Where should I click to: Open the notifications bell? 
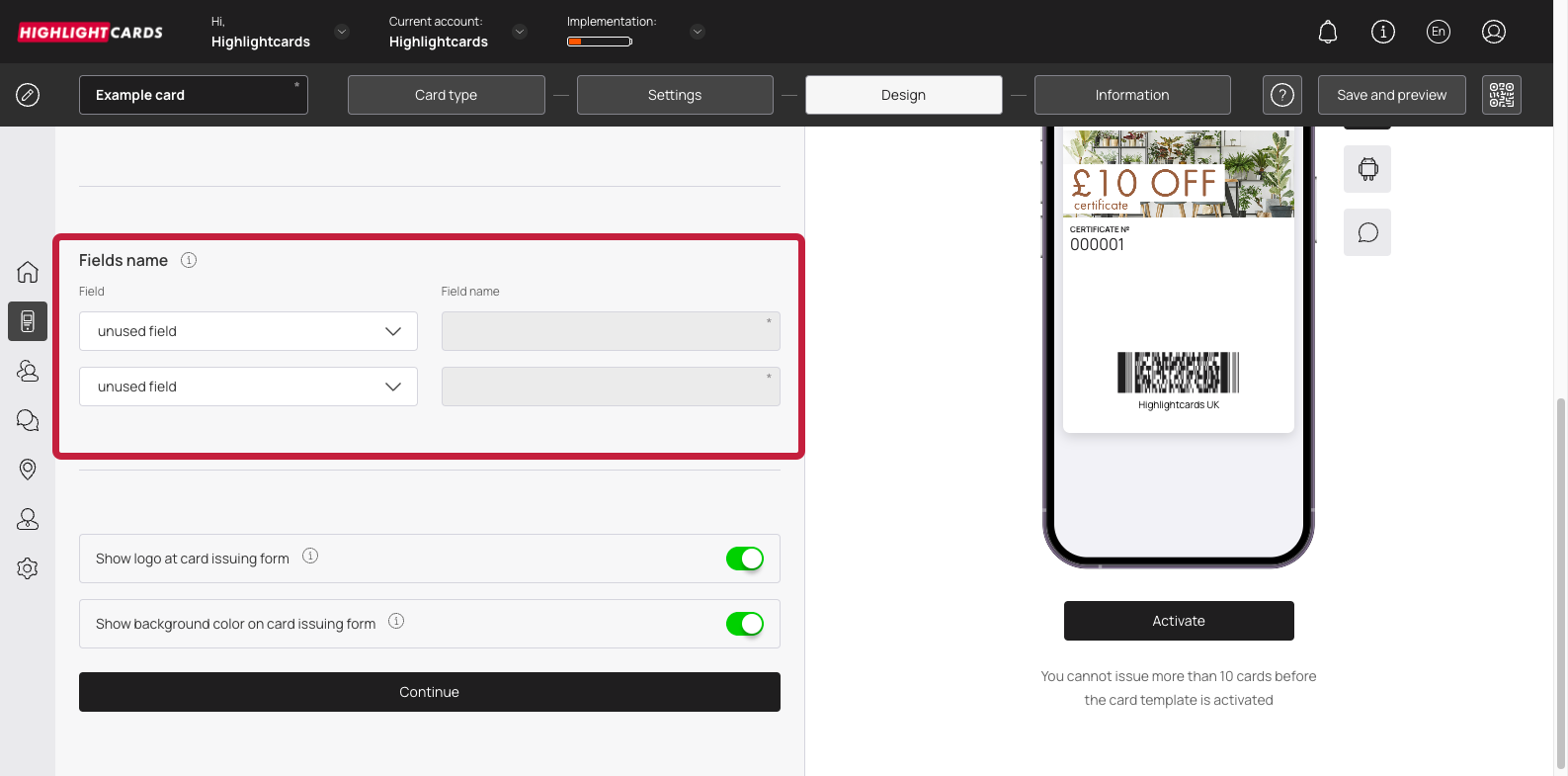(1328, 32)
